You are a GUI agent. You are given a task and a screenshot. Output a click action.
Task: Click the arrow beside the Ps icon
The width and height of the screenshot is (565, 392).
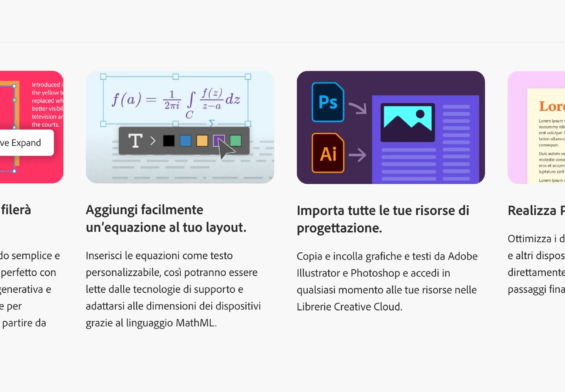[357, 107]
